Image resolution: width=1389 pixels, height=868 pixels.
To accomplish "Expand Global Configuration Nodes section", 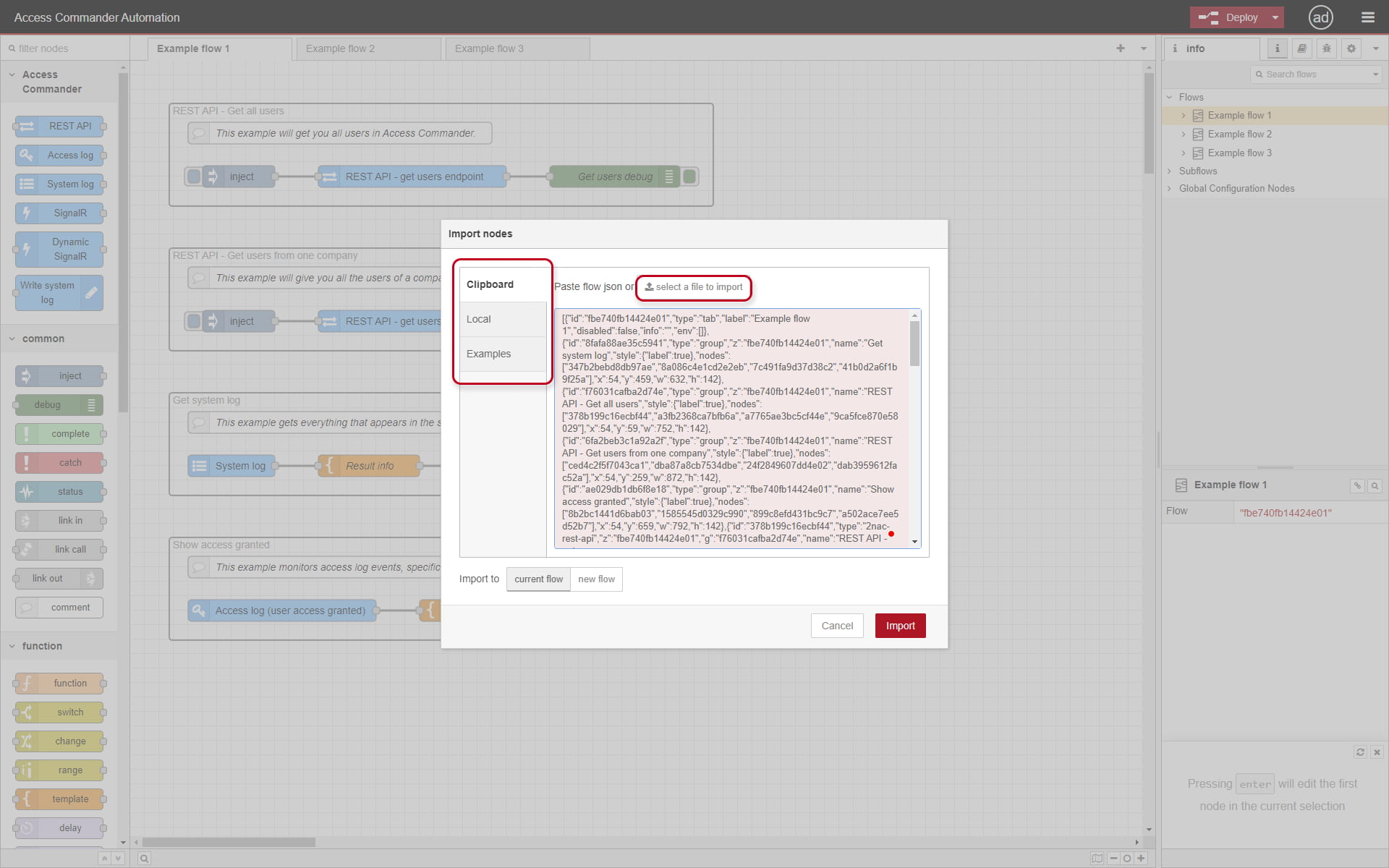I will [1169, 189].
